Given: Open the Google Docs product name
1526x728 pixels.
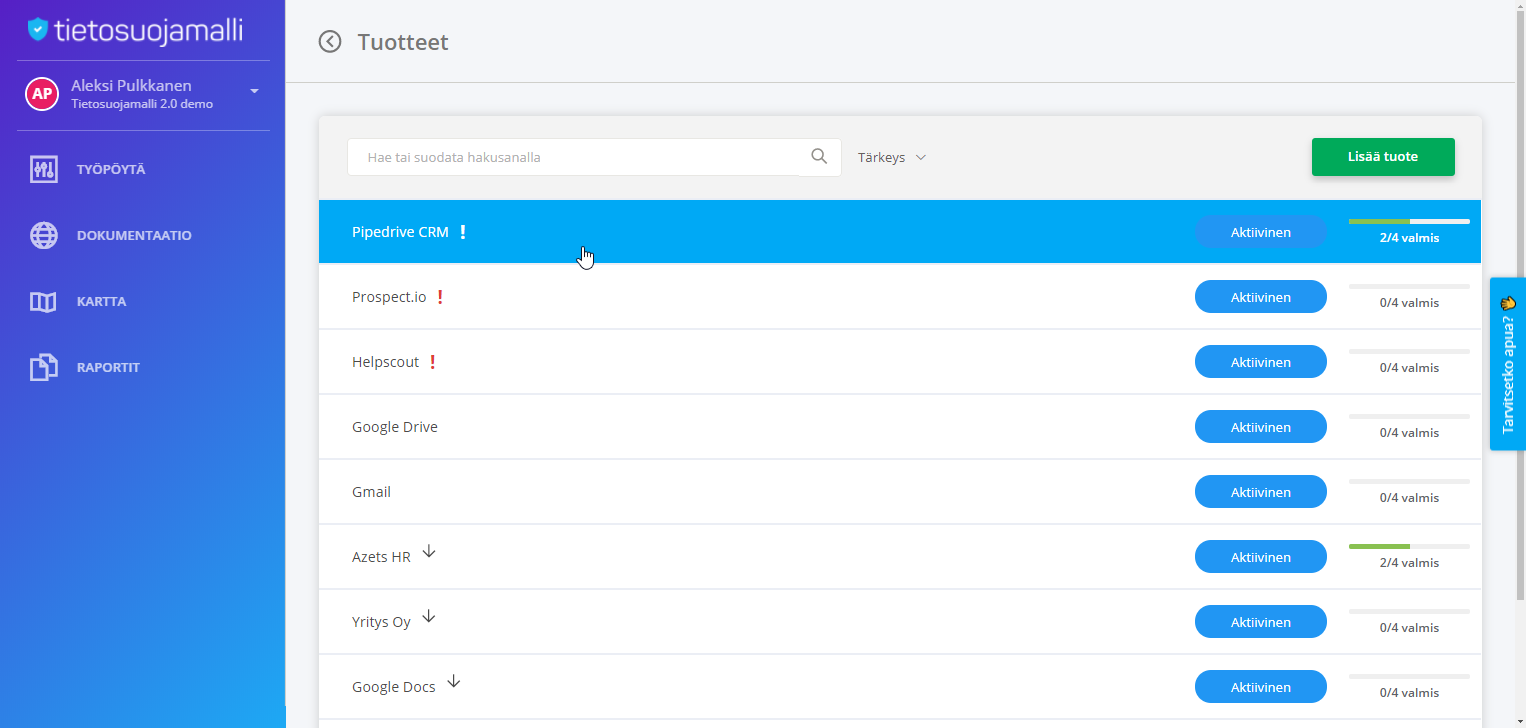Looking at the screenshot, I should [394, 687].
